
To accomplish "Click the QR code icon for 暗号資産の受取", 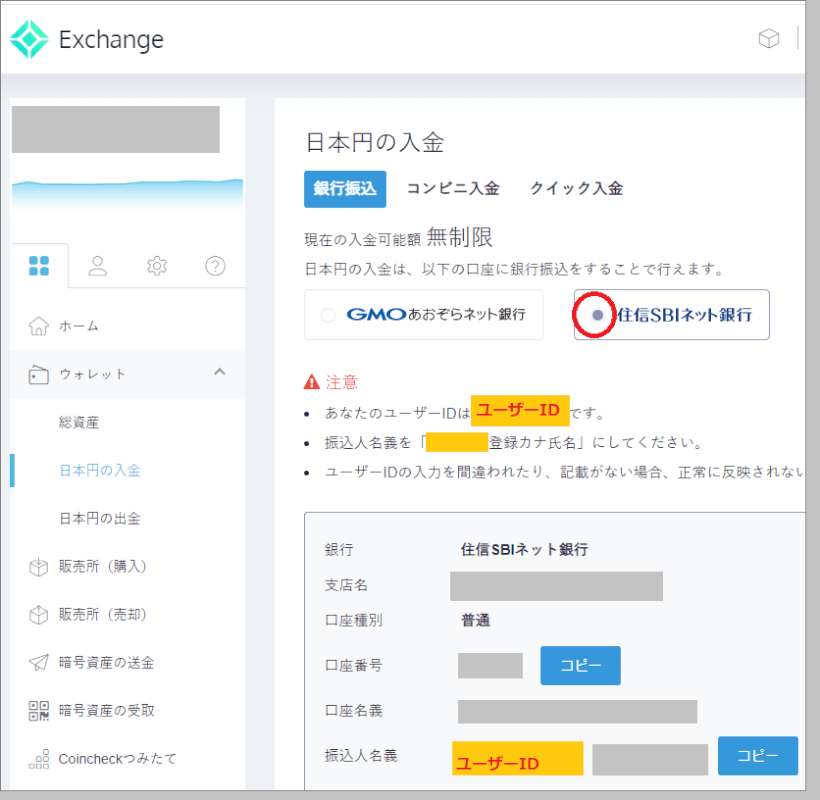I will tap(39, 711).
